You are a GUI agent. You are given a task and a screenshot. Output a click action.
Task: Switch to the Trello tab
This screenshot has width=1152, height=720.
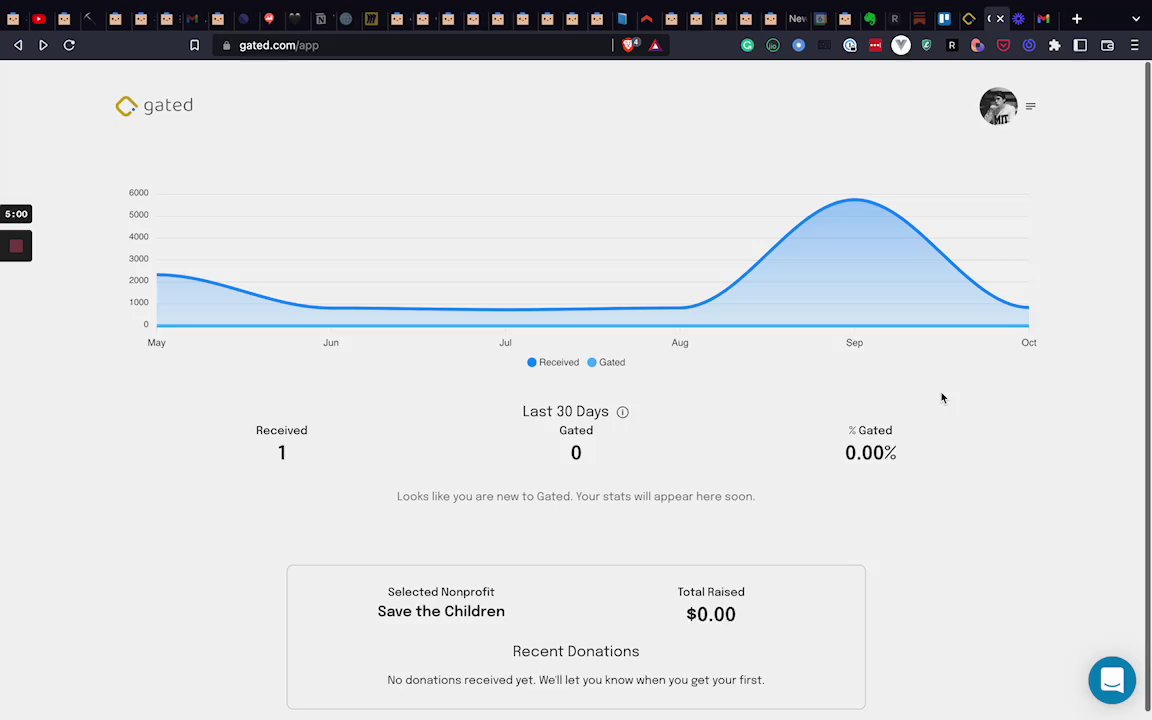944,18
